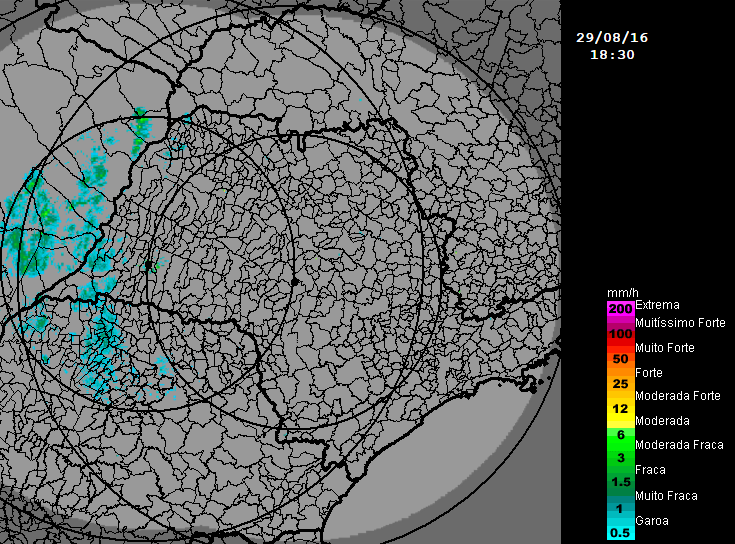Click the magenta 200 mm/h legend swatch

[x=620, y=309]
